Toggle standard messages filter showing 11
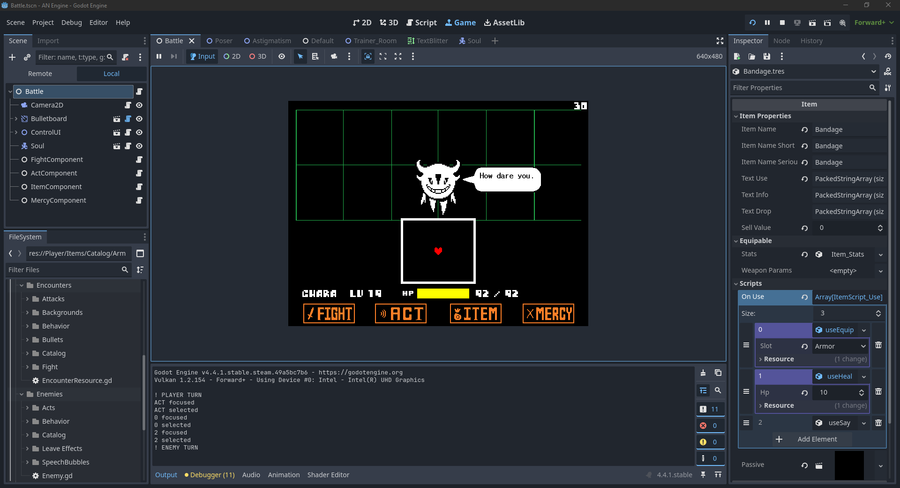 coord(709,409)
